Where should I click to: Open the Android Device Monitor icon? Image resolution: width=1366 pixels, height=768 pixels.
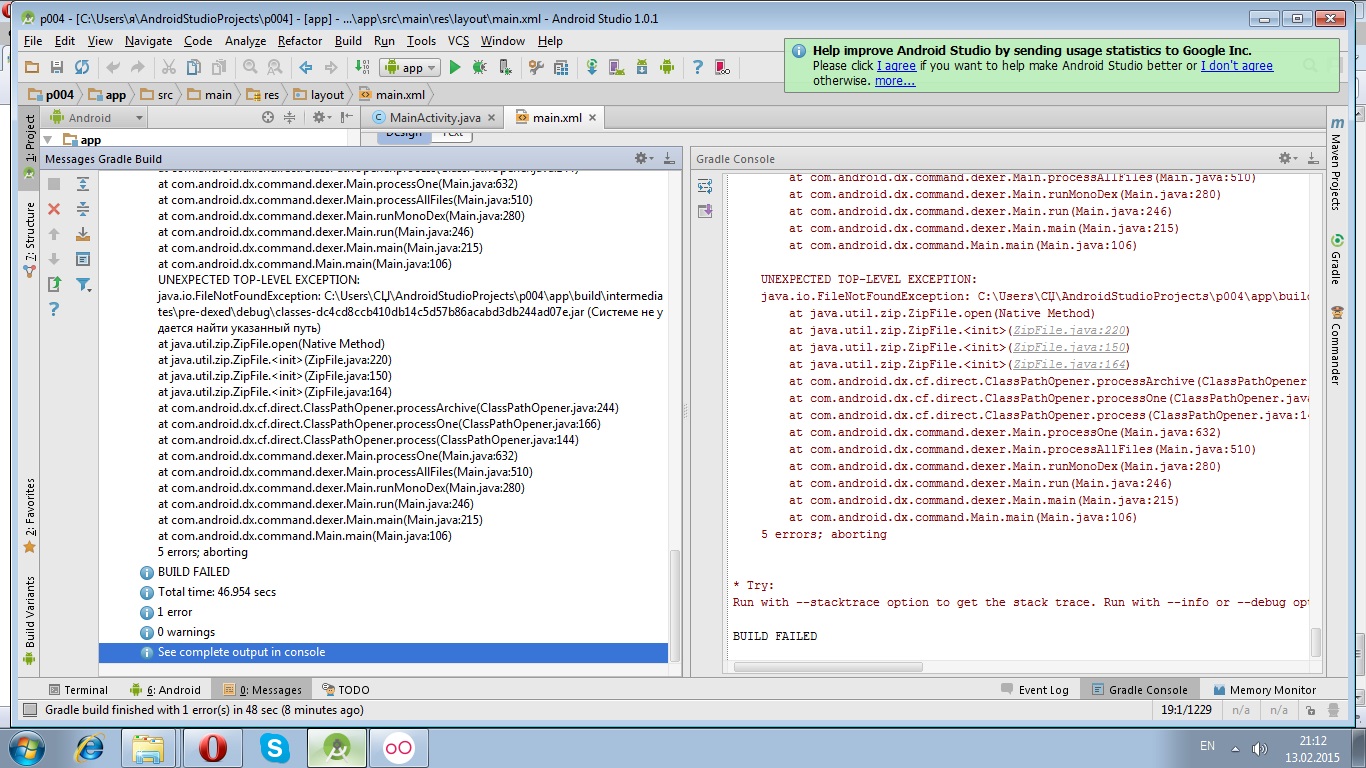point(666,67)
